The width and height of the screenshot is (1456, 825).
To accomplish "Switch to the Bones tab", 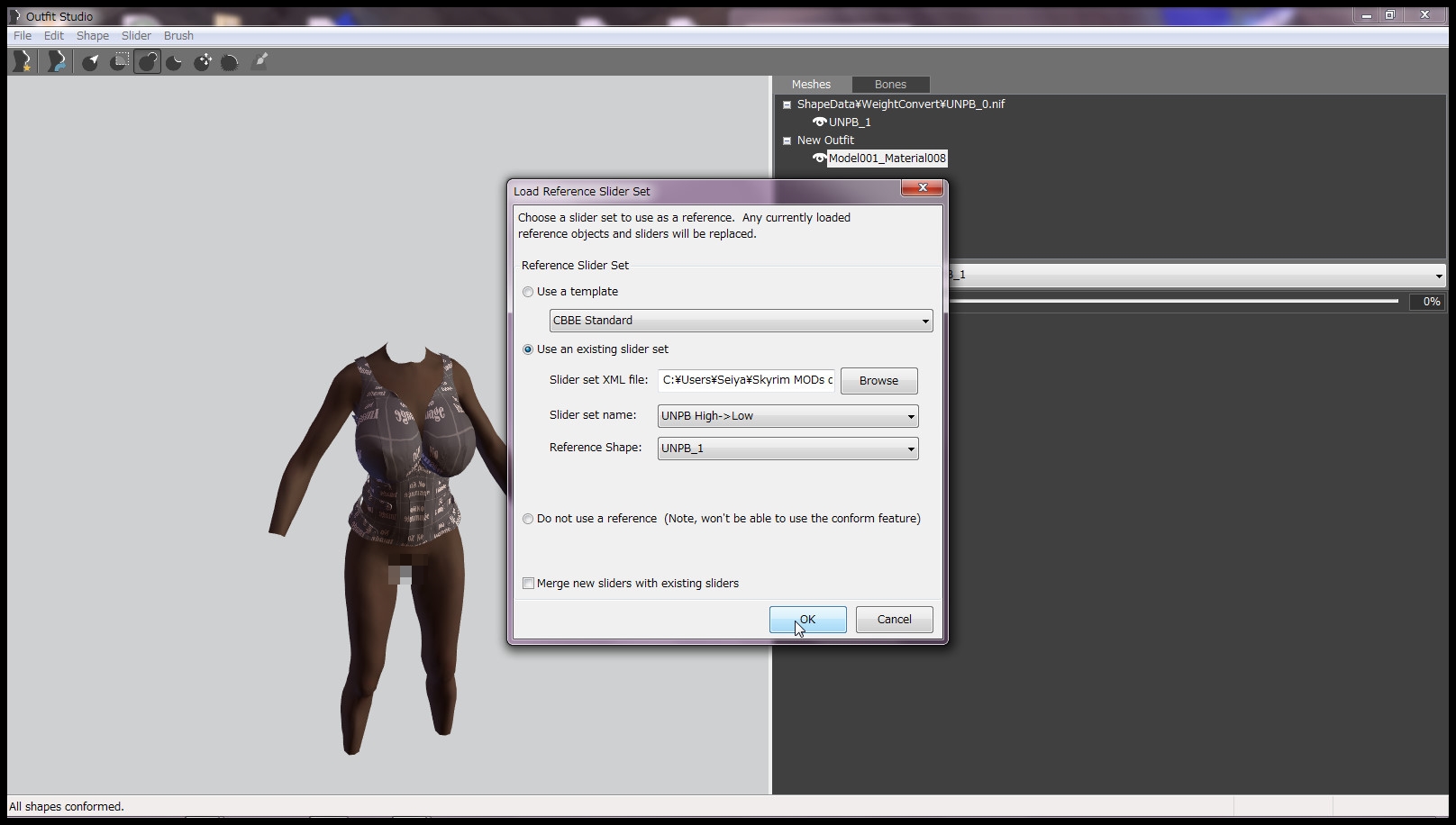I will point(890,85).
